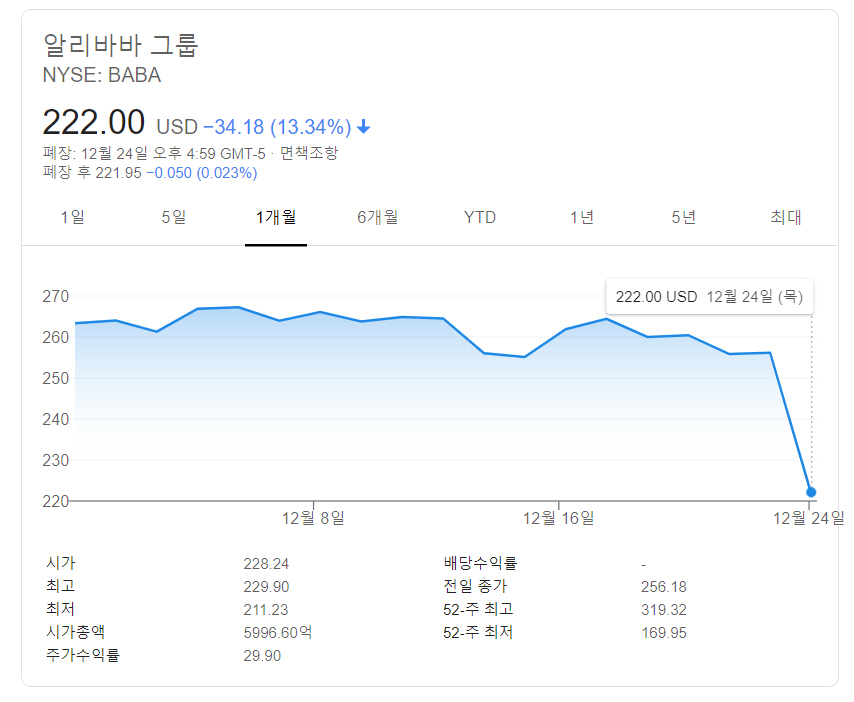Open the YTD performance view
Image resolution: width=854 pixels, height=702 pixels.
[479, 217]
